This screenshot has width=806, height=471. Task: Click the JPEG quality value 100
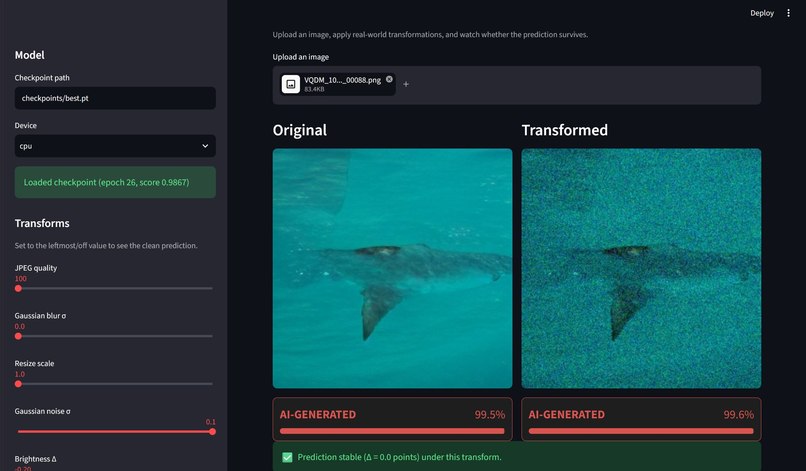click(21, 279)
